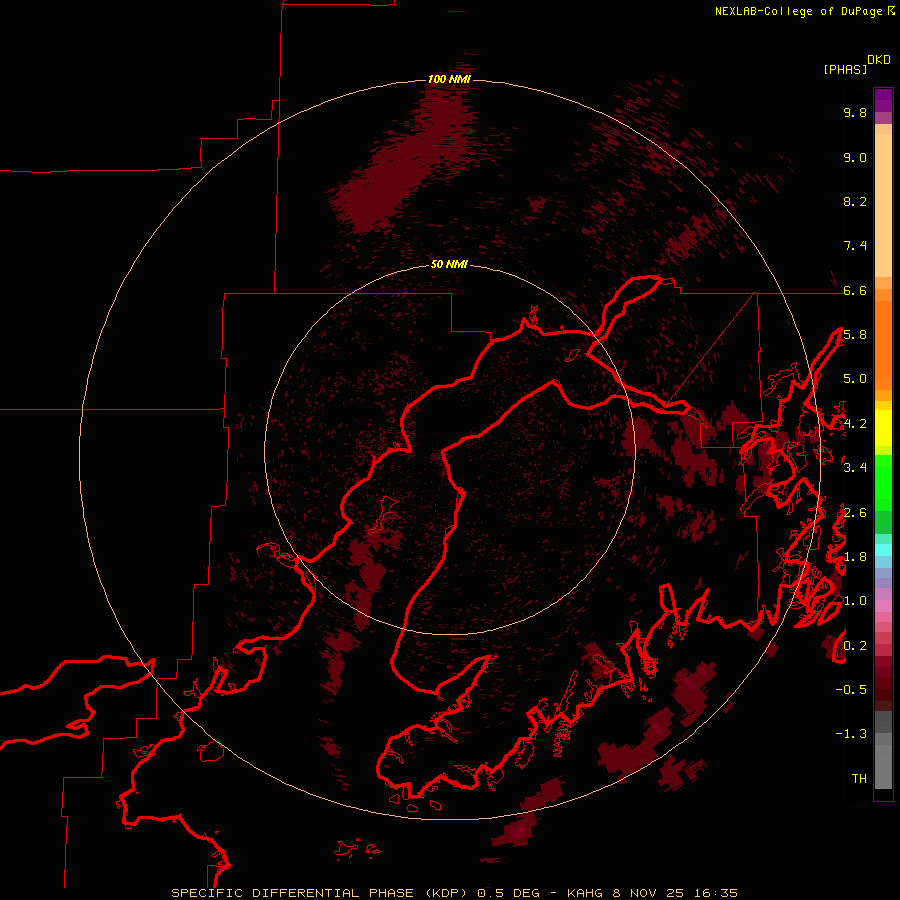Select the 8.2 scale value
Viewport: 900px width, 900px height.
[x=855, y=201]
